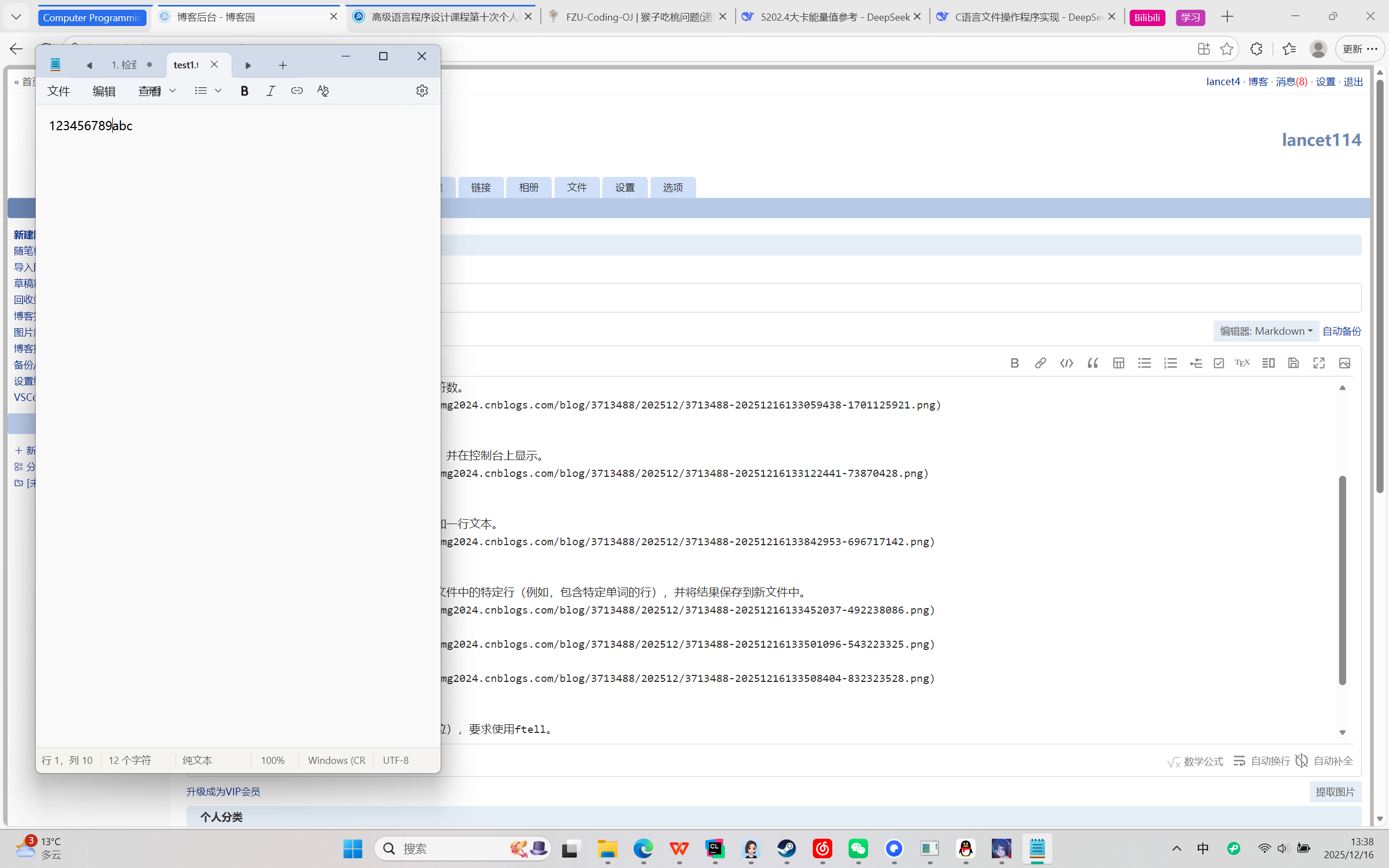The width and height of the screenshot is (1389, 868).
Task: Click the editor's vertical scrollbar thumb
Action: (x=1342, y=580)
